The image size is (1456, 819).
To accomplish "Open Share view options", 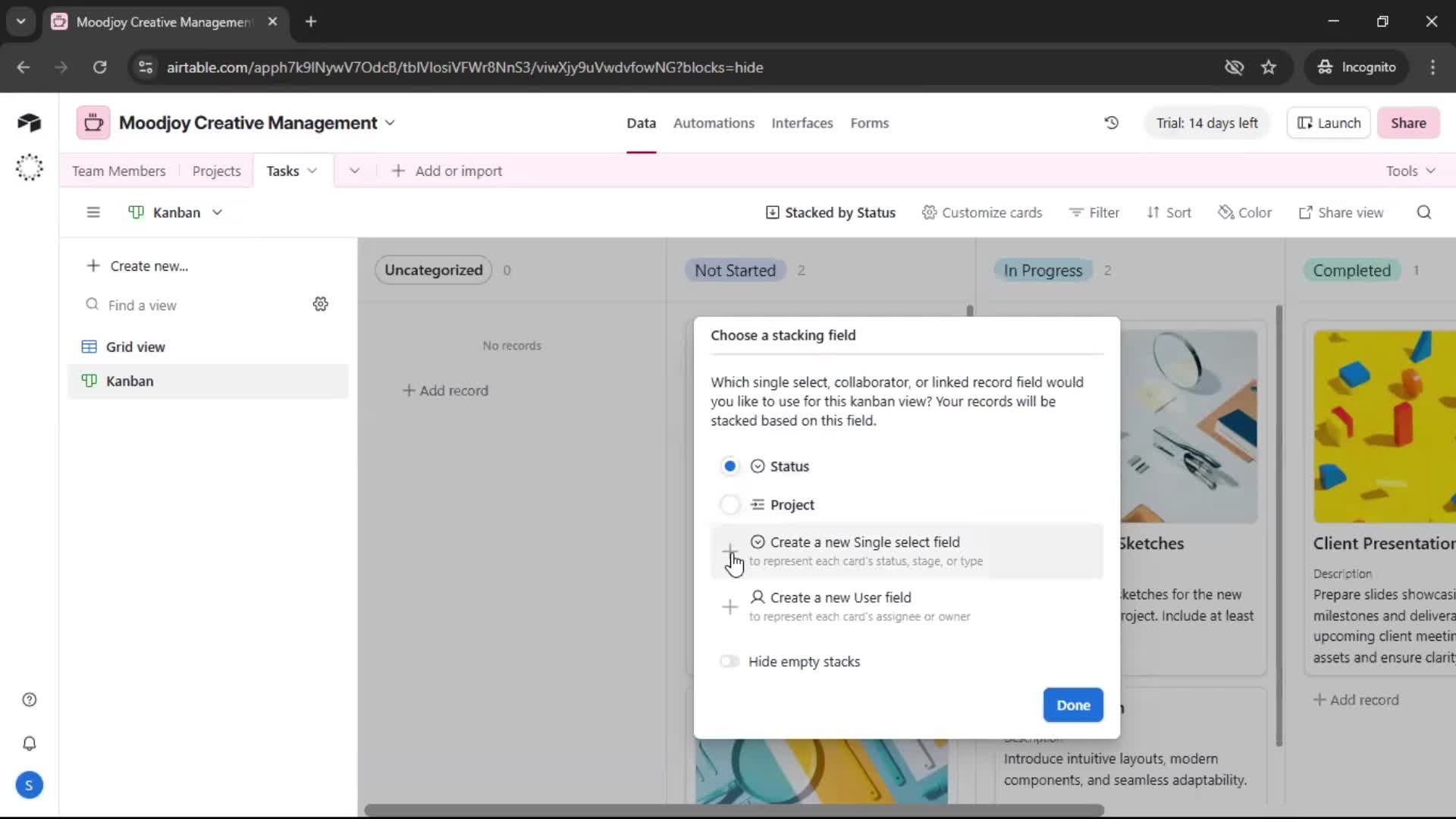I will pos(1341,212).
